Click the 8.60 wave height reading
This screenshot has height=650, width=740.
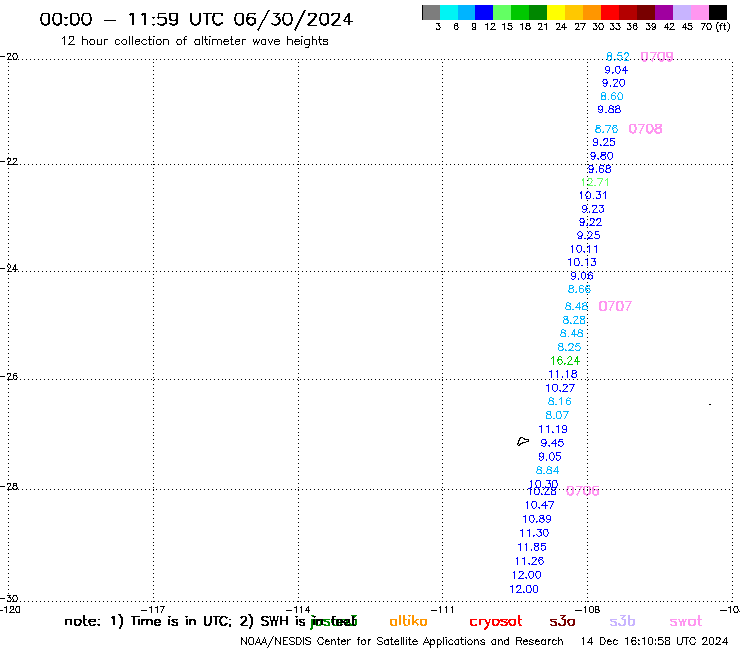click(612, 96)
